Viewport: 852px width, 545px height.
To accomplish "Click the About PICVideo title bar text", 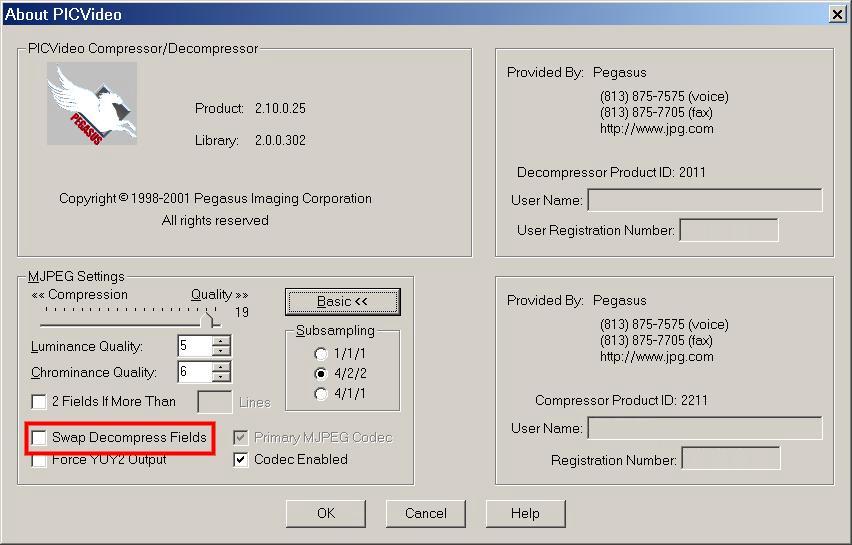I will (63, 14).
